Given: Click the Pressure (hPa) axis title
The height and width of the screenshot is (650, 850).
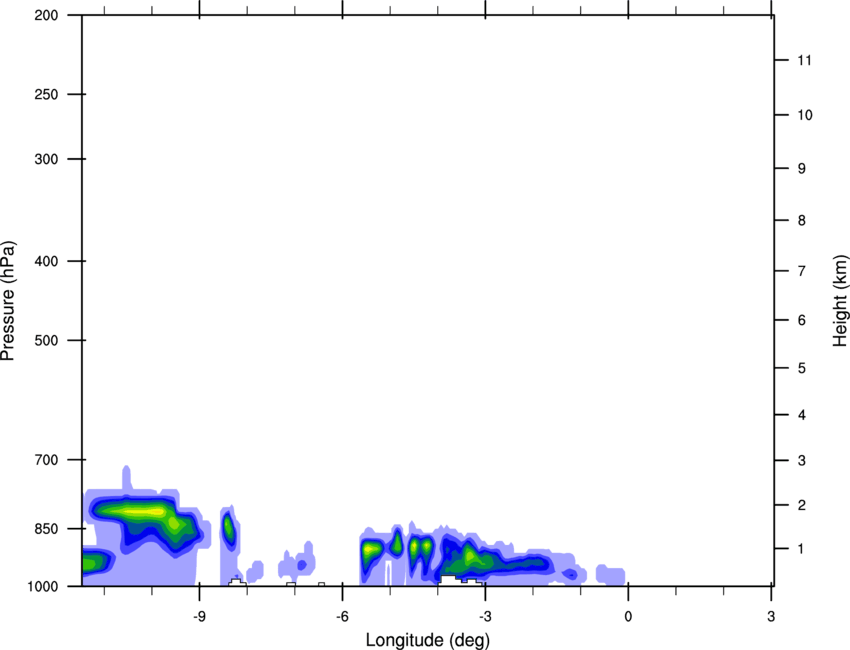Looking at the screenshot, I should [x=8, y=301].
